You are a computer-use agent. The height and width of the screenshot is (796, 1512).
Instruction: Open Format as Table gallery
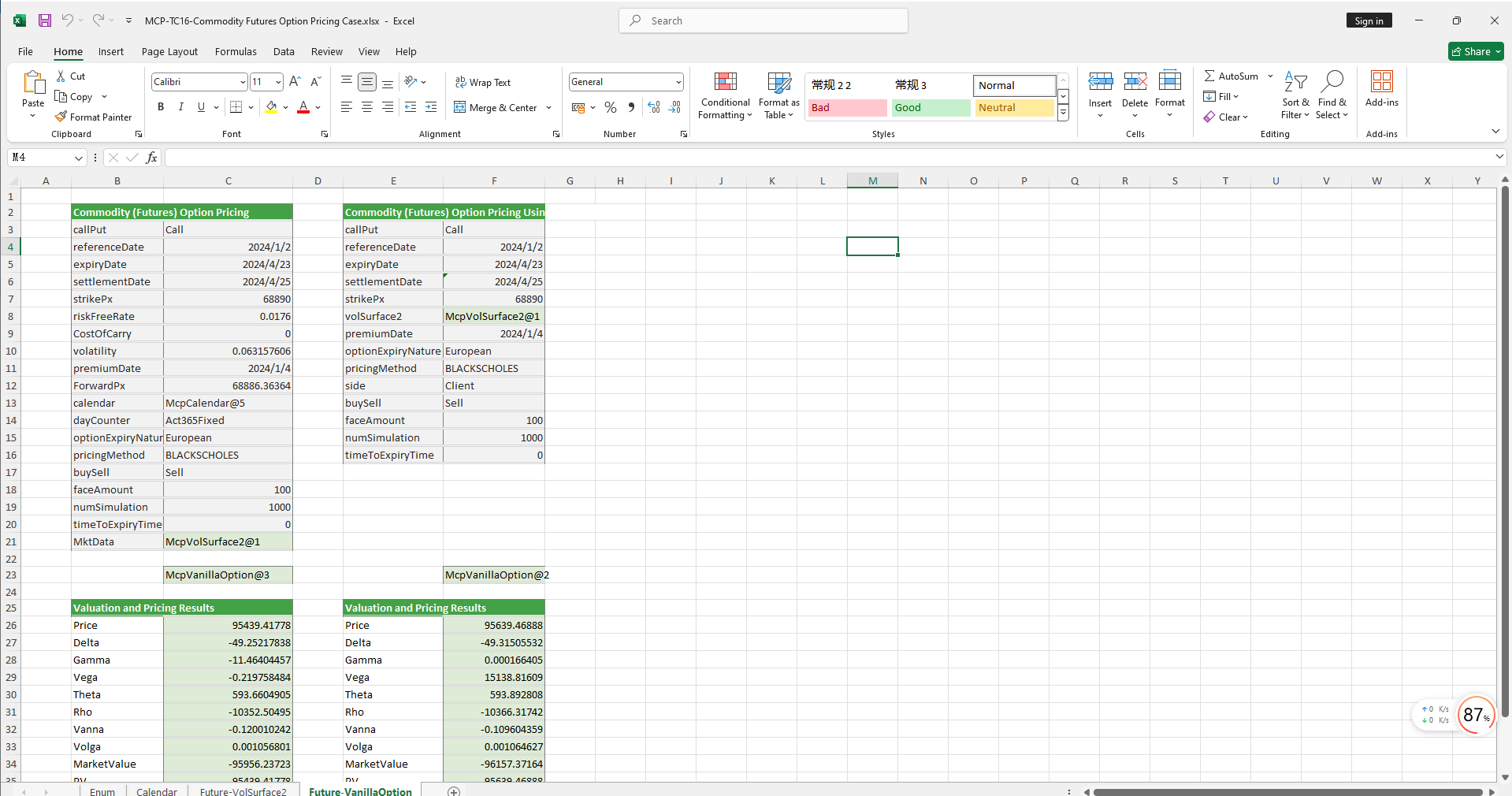point(779,95)
